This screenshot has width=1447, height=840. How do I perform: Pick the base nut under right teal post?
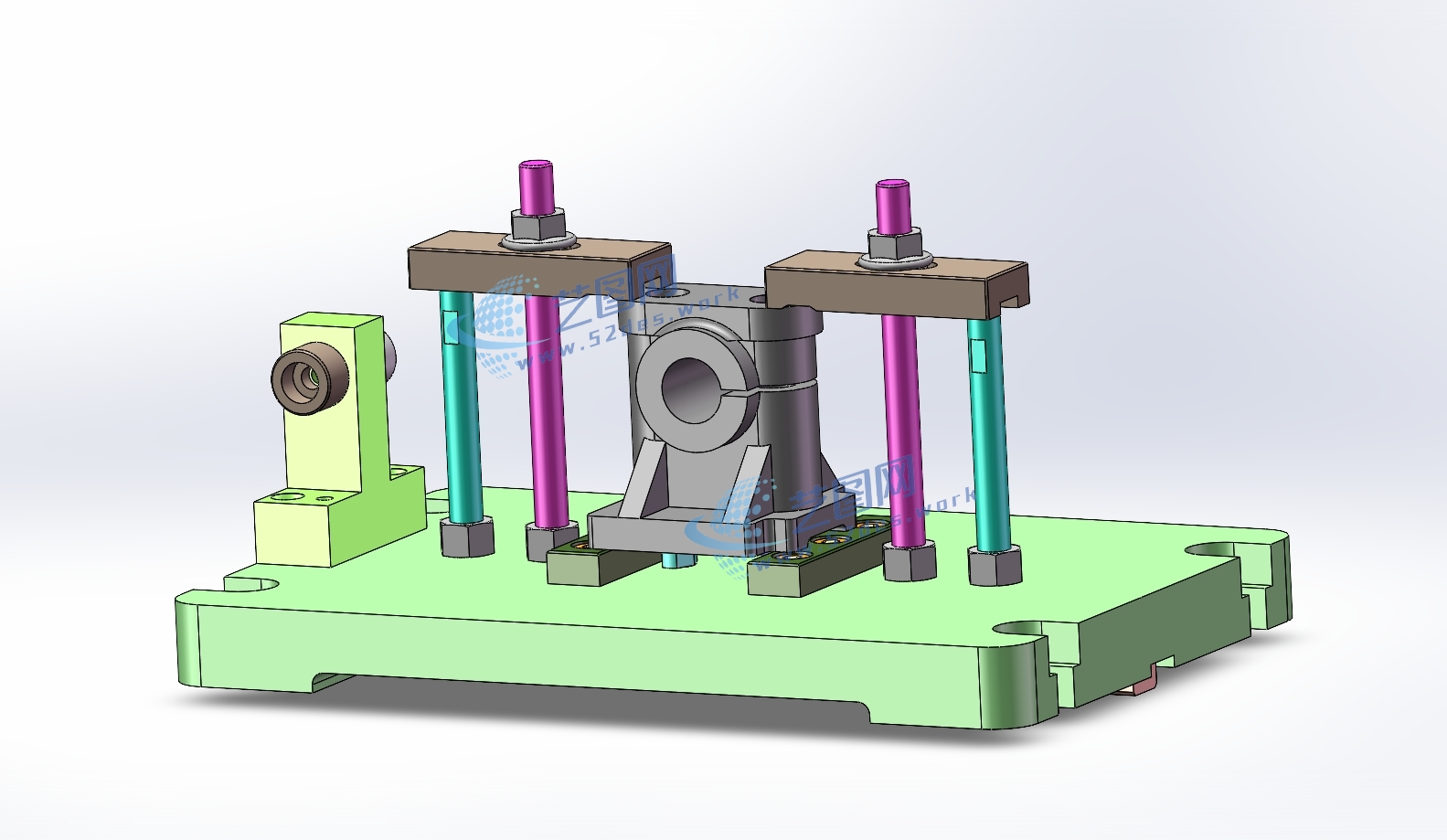pos(995,566)
